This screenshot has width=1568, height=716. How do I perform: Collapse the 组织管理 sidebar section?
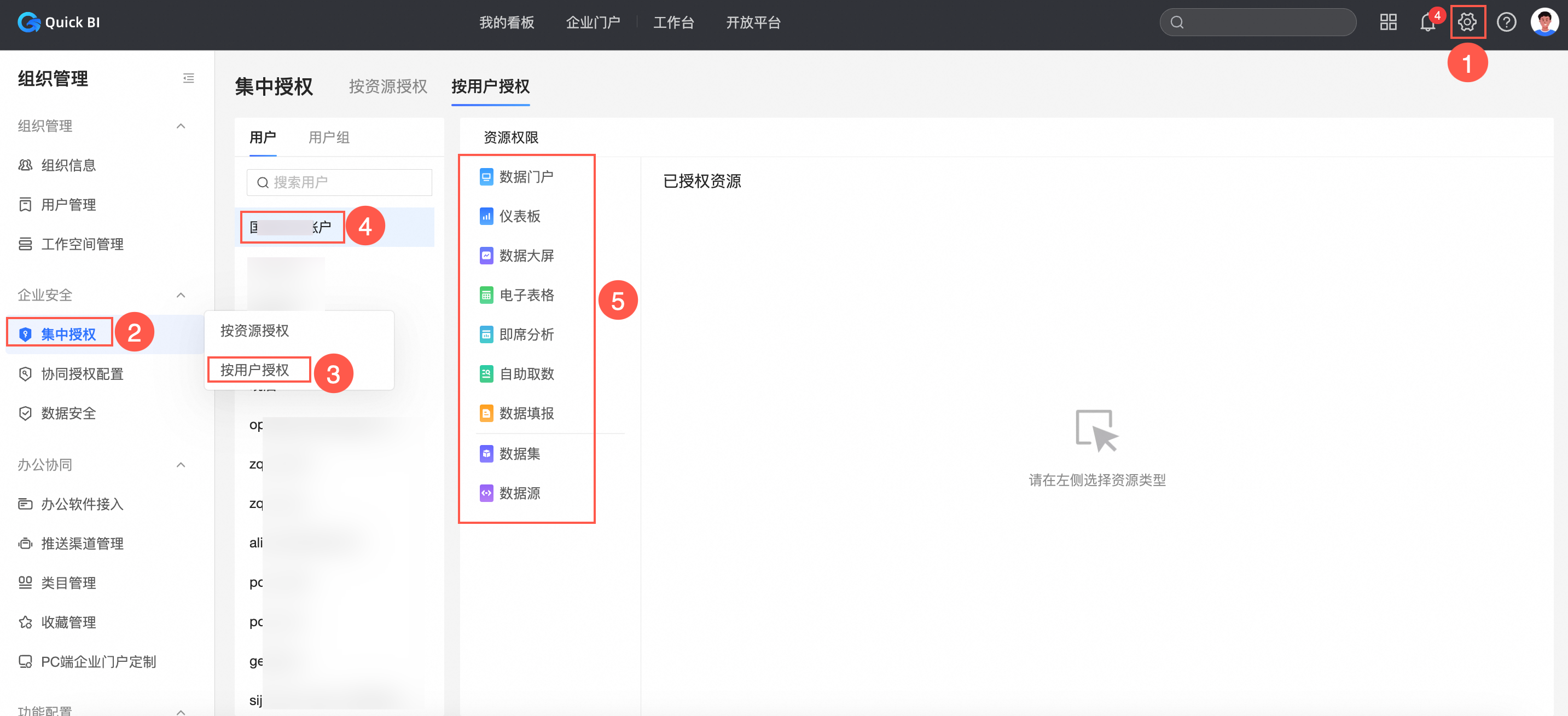[x=181, y=126]
